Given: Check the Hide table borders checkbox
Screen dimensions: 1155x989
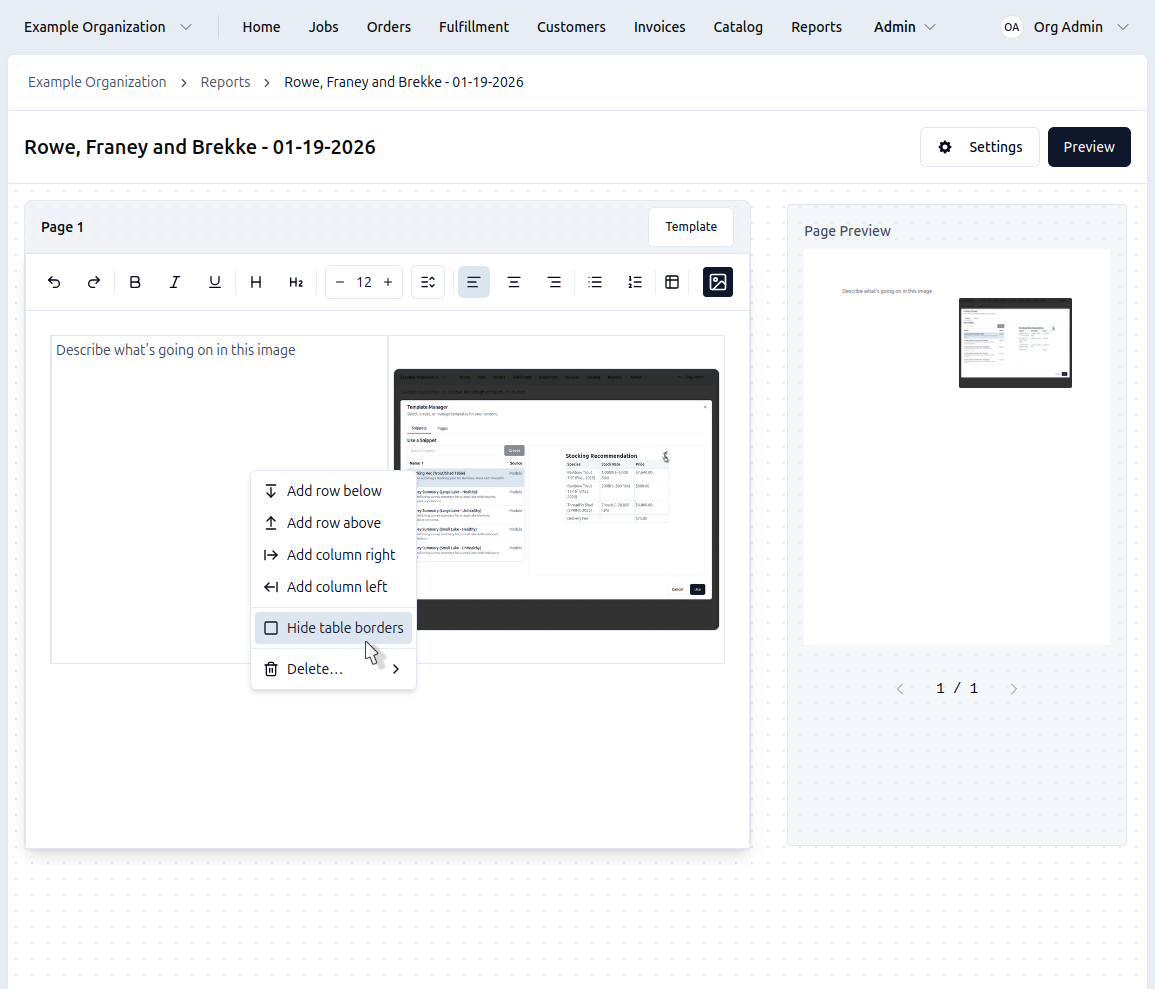Looking at the screenshot, I should (x=271, y=628).
